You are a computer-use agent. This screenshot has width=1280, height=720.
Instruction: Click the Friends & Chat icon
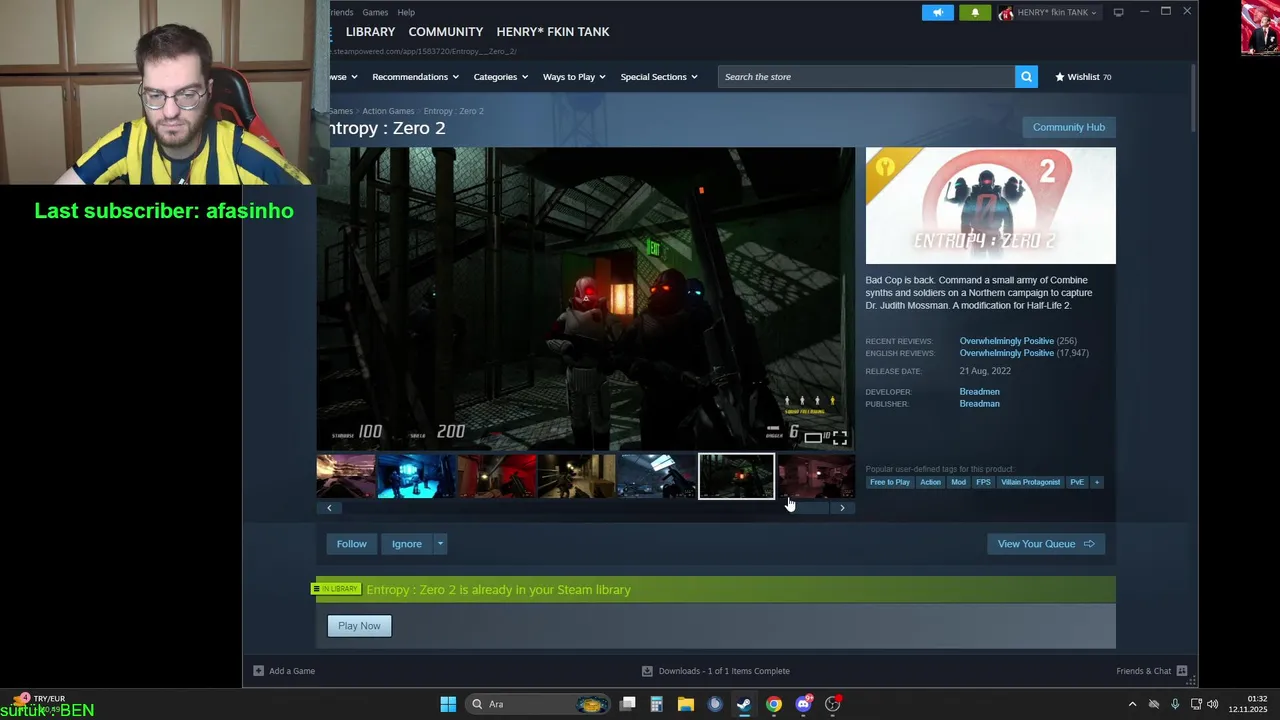pos(1182,671)
